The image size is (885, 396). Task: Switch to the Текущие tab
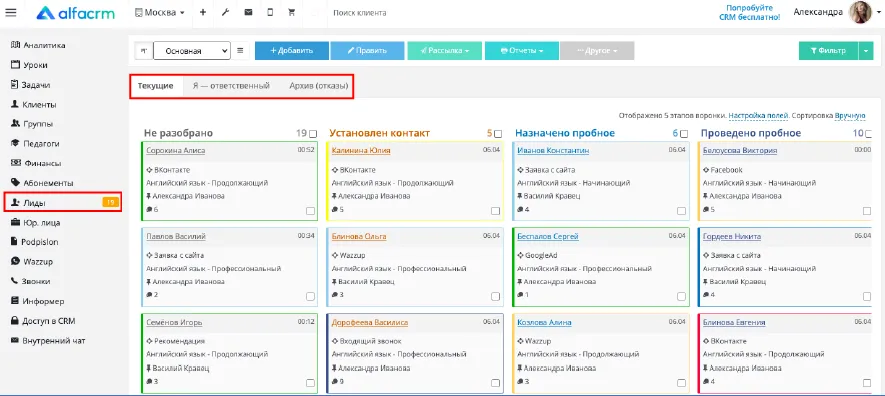coord(155,86)
